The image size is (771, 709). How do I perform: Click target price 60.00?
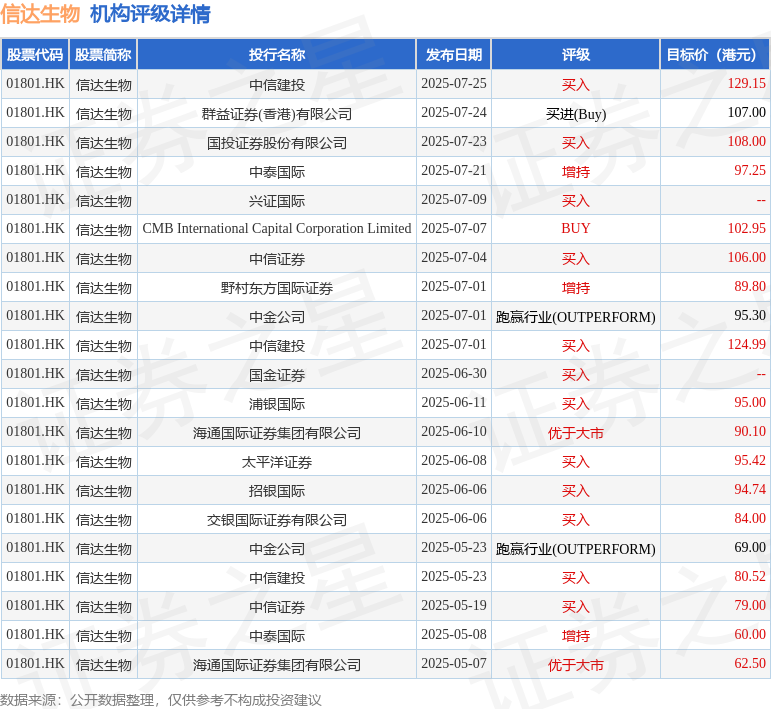(x=750, y=635)
